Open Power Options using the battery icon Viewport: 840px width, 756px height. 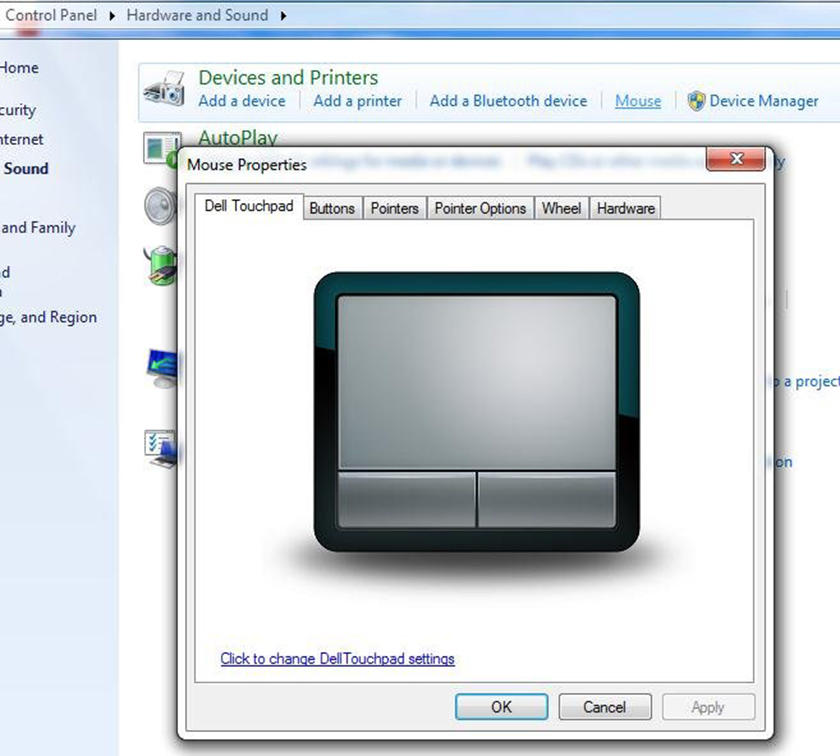coord(162,267)
